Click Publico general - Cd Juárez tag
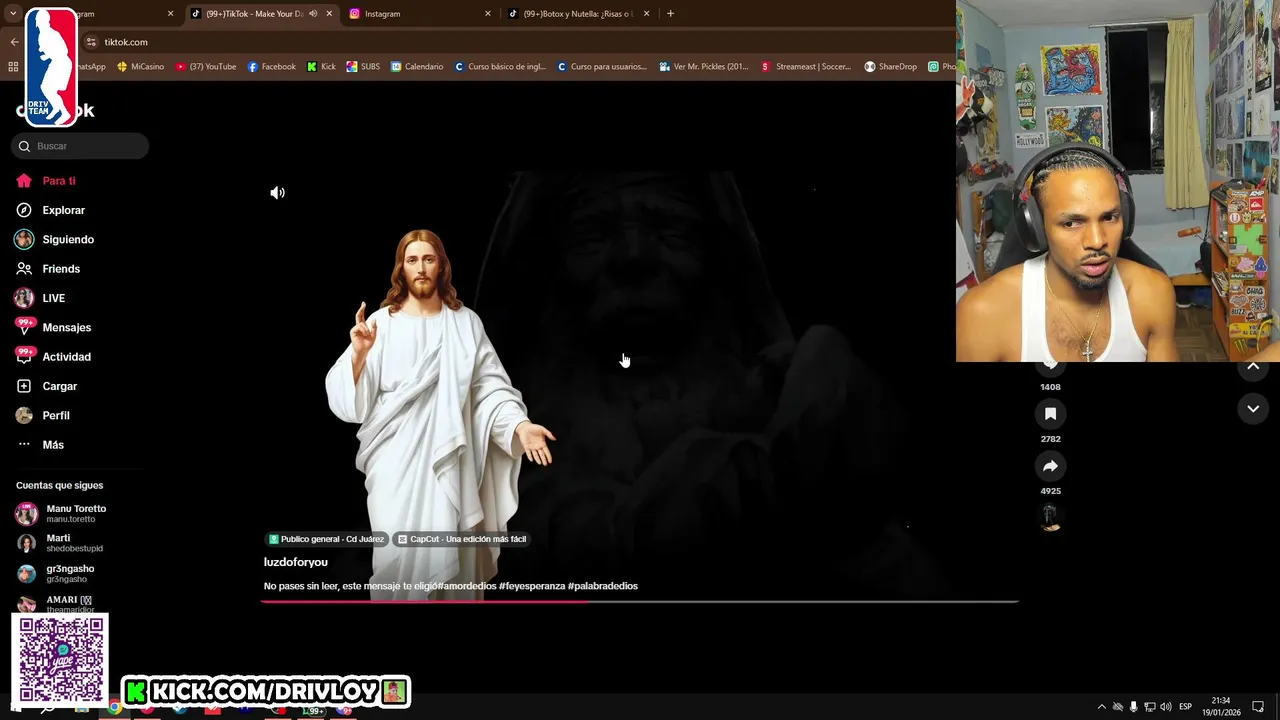The image size is (1280, 720). click(326, 539)
